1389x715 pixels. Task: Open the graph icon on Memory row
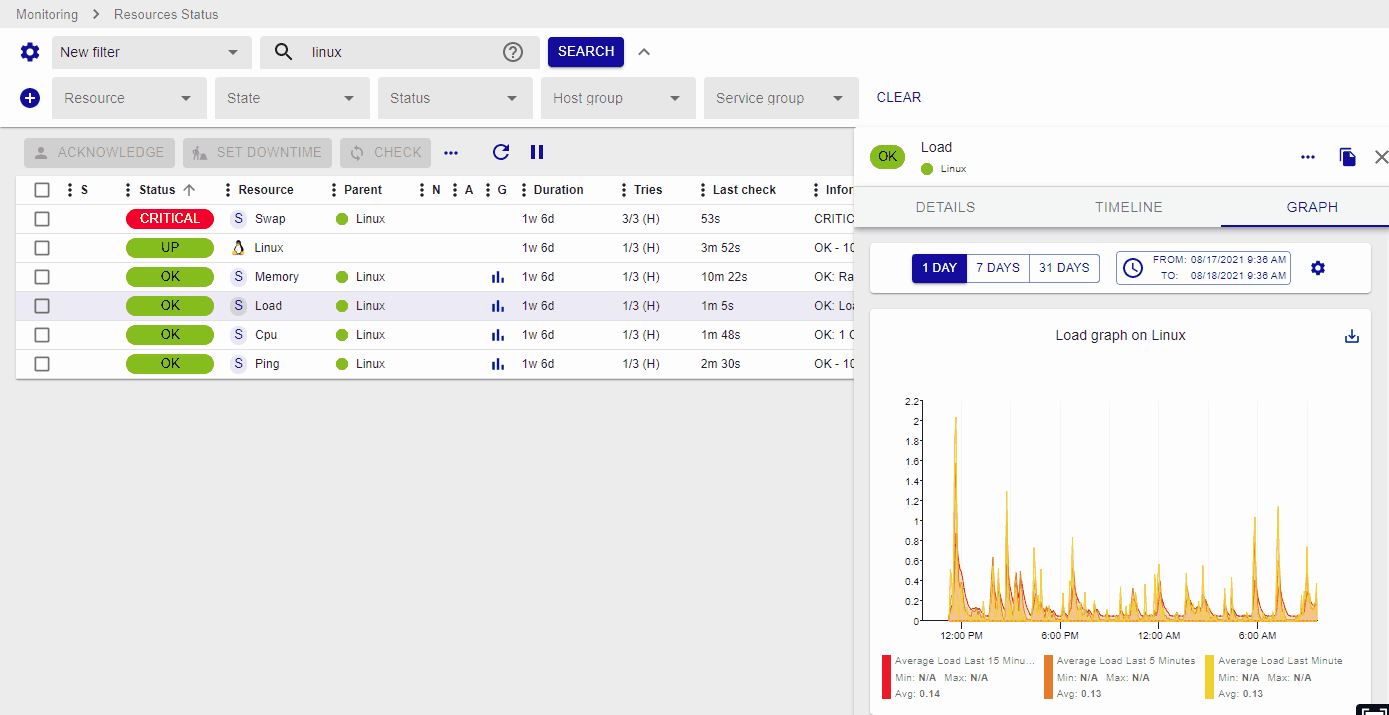tap(497, 277)
